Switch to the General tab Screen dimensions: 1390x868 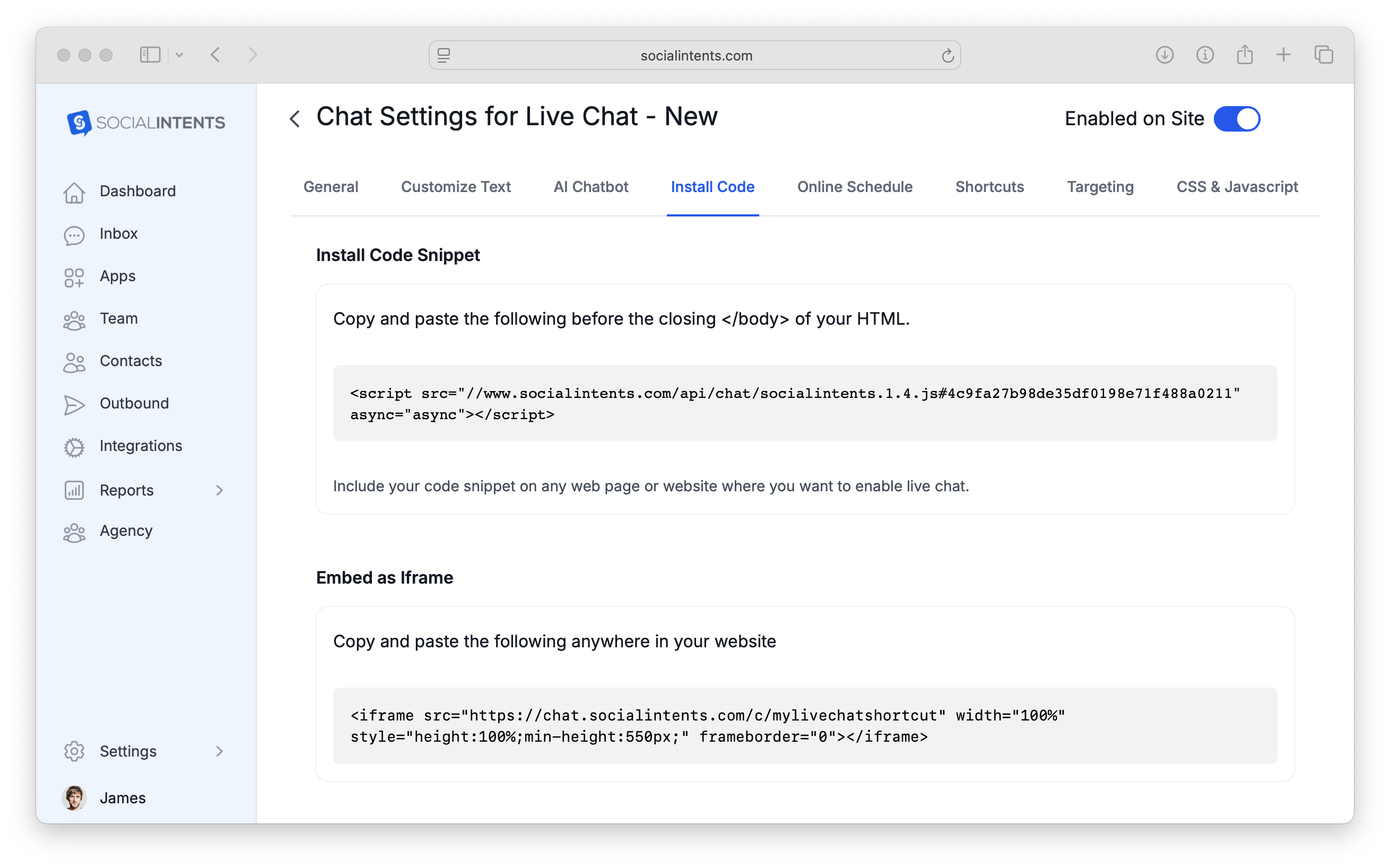click(x=331, y=187)
